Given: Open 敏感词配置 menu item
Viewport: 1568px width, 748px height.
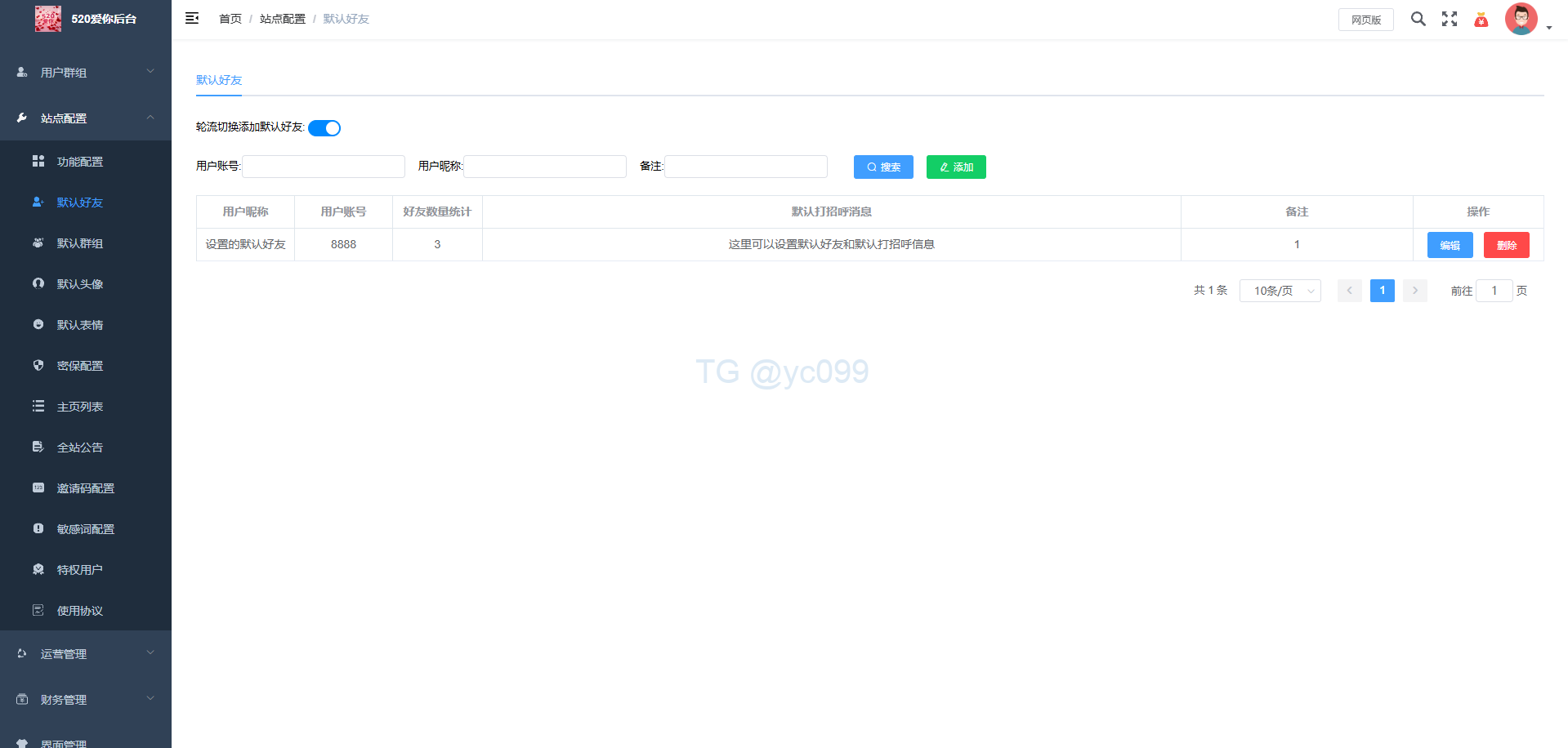Looking at the screenshot, I should tap(86, 529).
